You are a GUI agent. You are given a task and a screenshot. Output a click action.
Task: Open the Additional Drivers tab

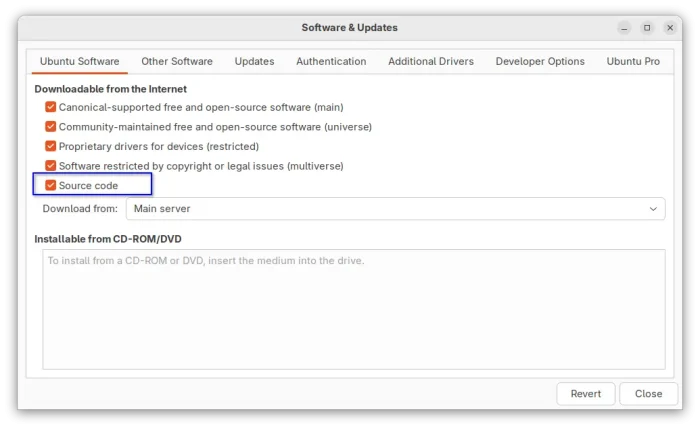(x=431, y=62)
